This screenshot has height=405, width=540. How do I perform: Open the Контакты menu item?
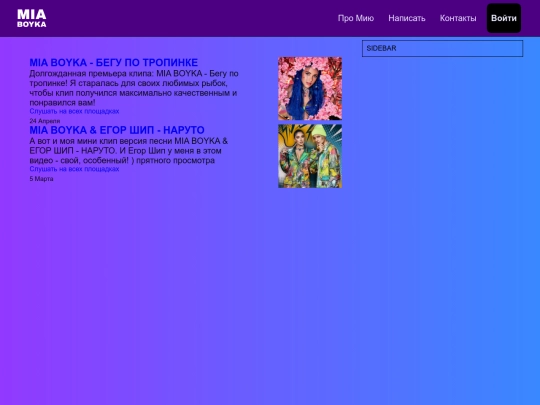pos(458,18)
